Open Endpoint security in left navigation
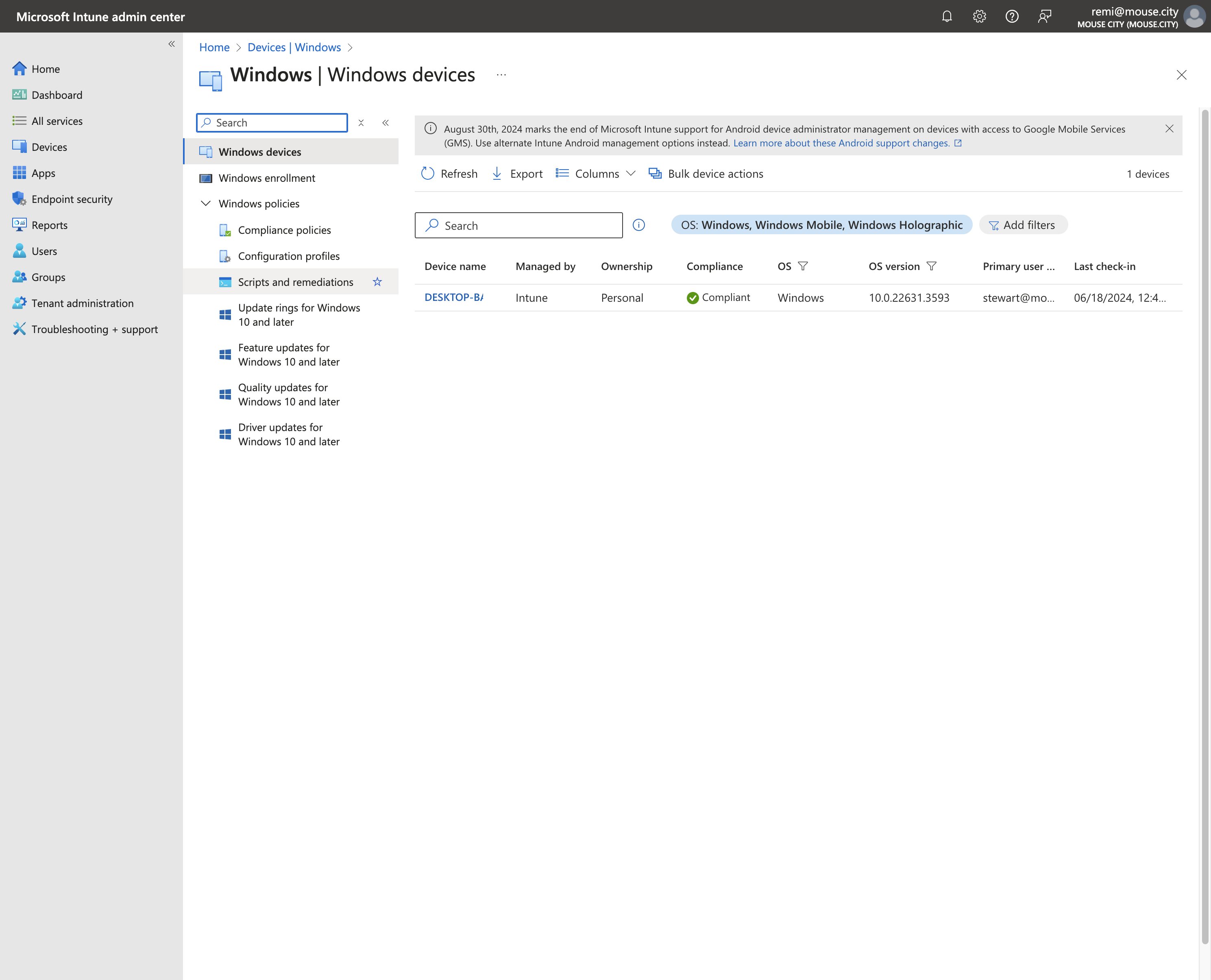This screenshot has width=1211, height=980. (72, 199)
